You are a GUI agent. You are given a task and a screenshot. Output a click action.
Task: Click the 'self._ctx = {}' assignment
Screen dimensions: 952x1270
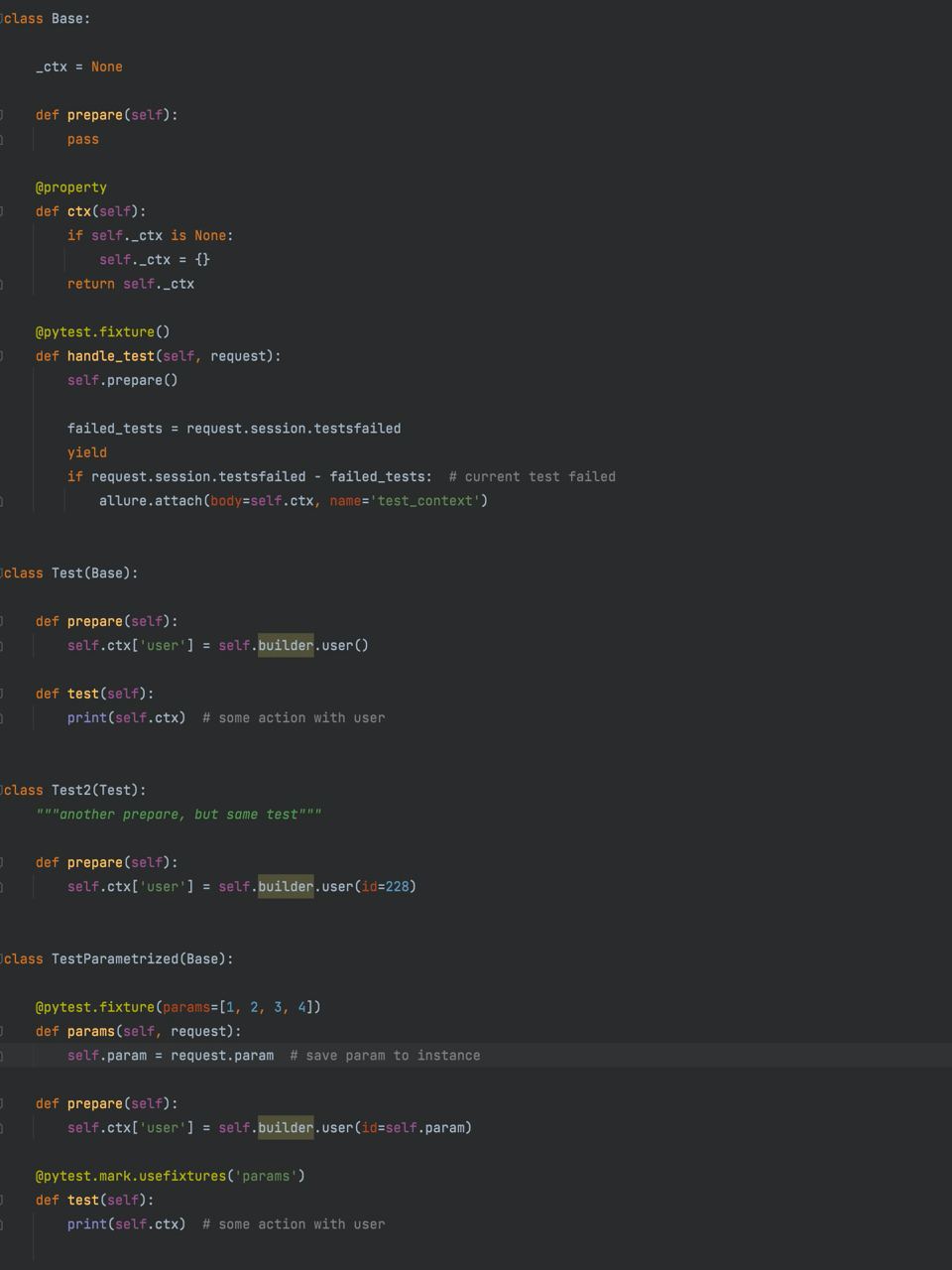point(155,260)
